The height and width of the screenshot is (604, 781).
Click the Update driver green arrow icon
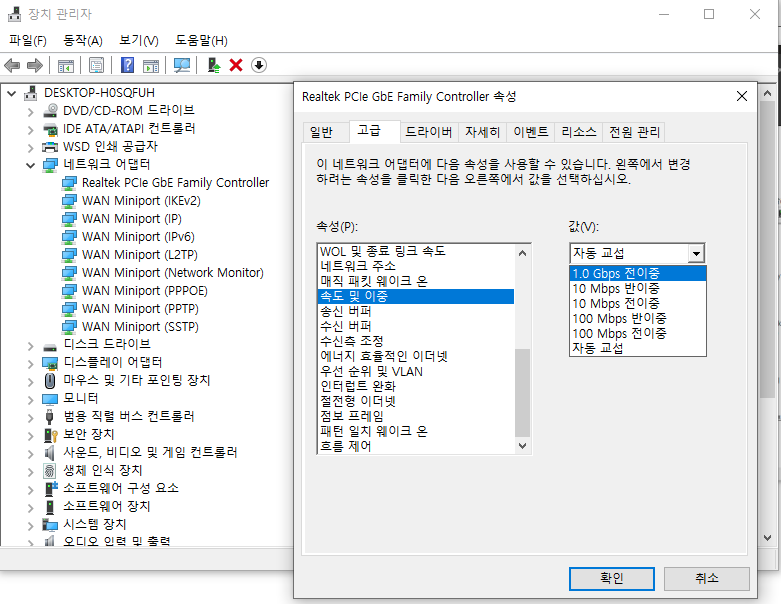(x=214, y=65)
